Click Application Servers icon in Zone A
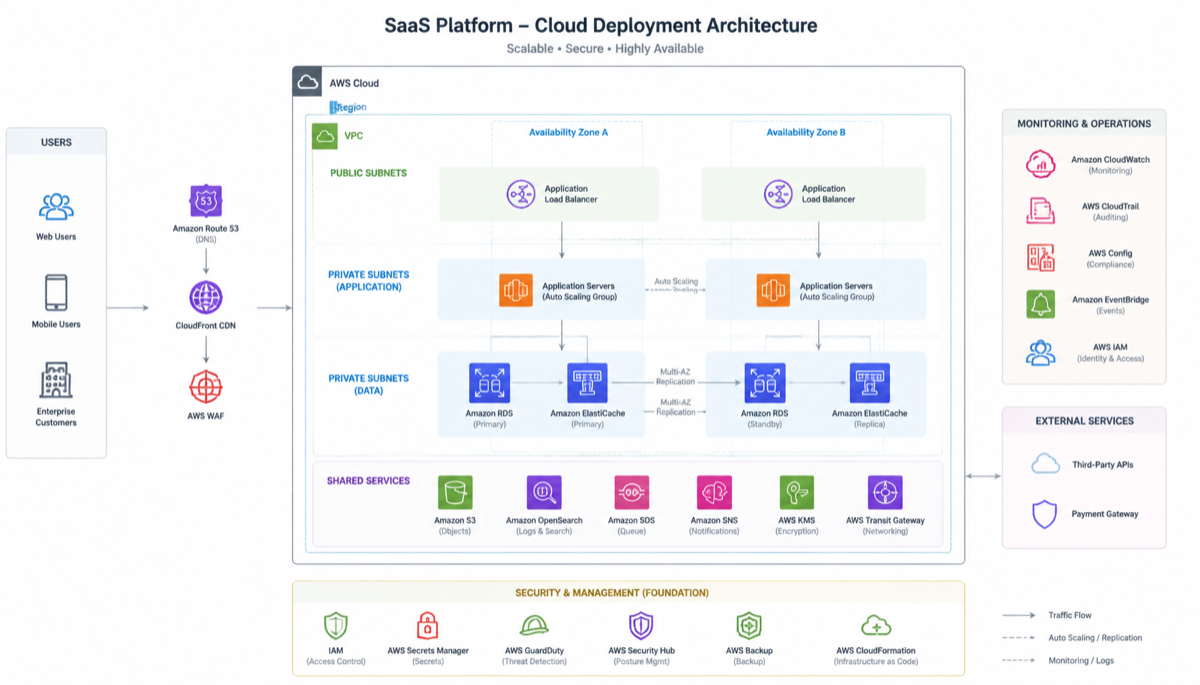The width and height of the screenshot is (1200, 685). pyautogui.click(x=517, y=291)
